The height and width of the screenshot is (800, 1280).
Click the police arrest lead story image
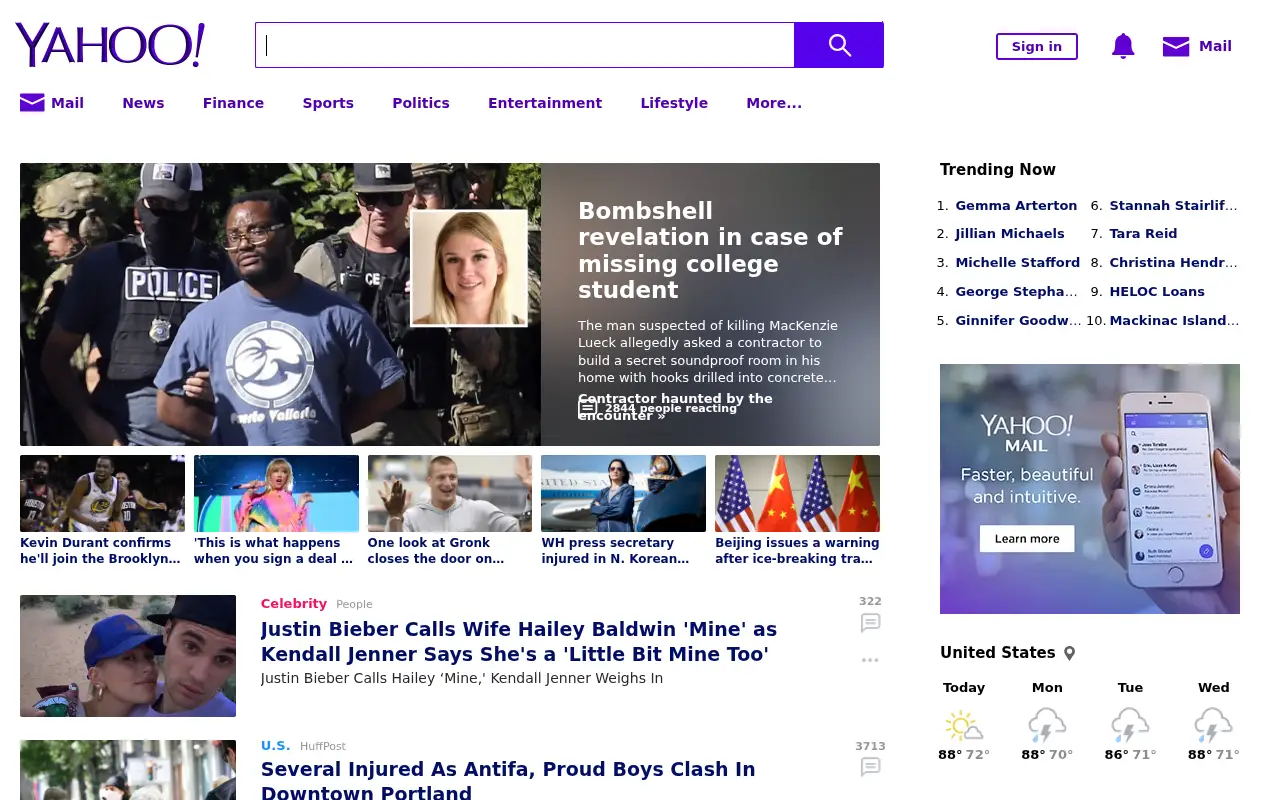(x=280, y=304)
